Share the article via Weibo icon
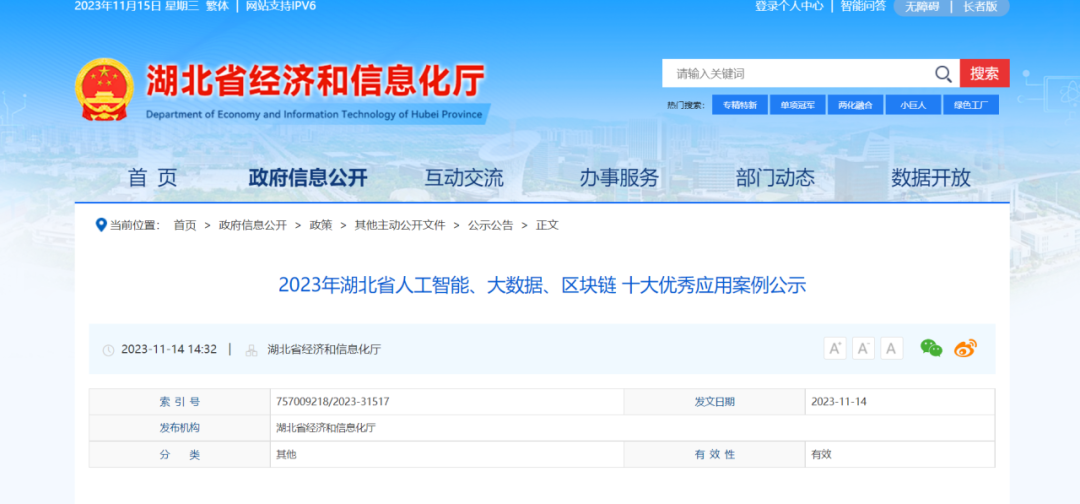1080x504 pixels. tap(965, 348)
